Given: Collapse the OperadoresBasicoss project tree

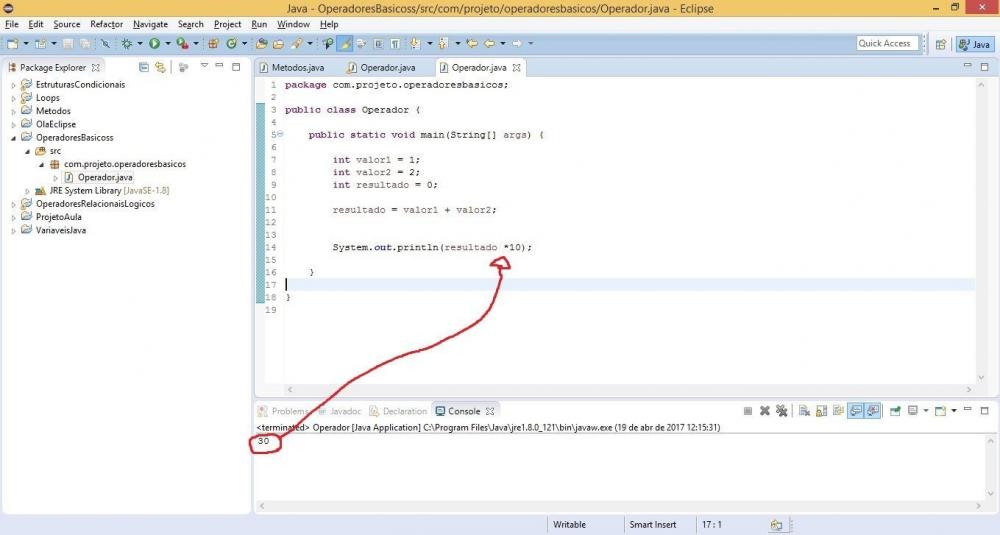Looking at the screenshot, I should [14, 138].
